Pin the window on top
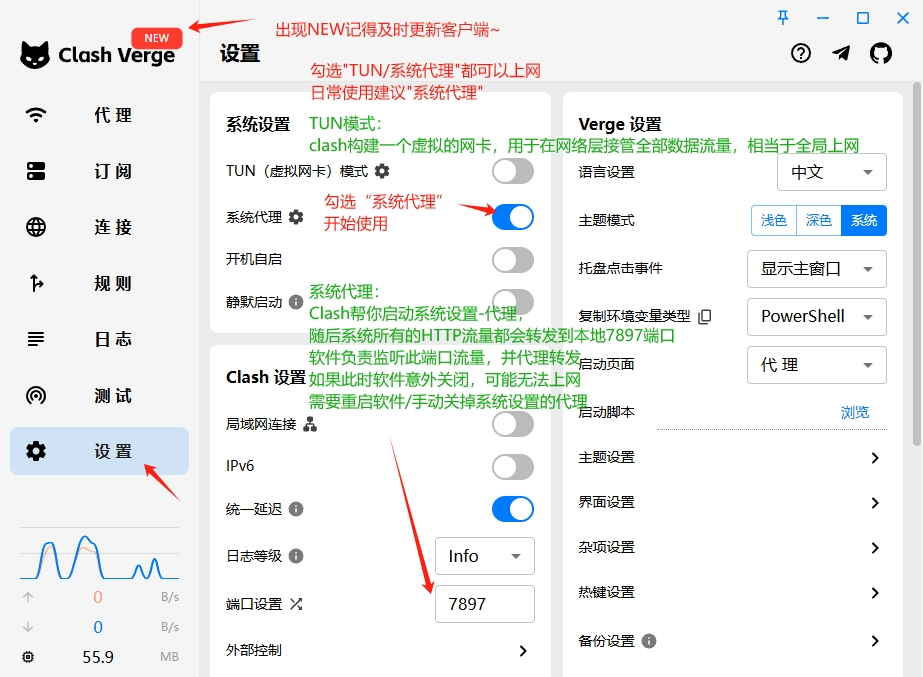923x677 pixels. (x=783, y=18)
